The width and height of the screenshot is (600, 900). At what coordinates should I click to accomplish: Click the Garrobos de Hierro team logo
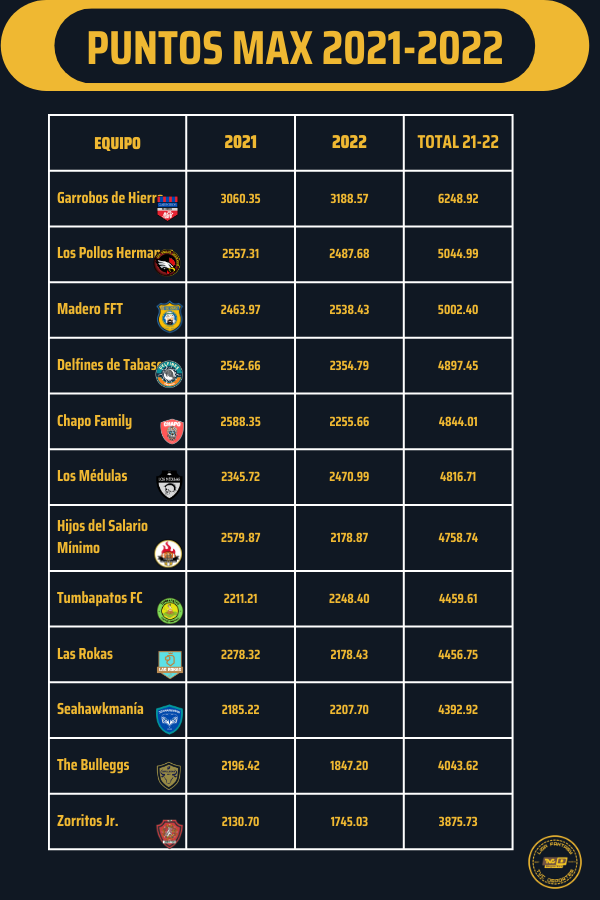point(168,207)
